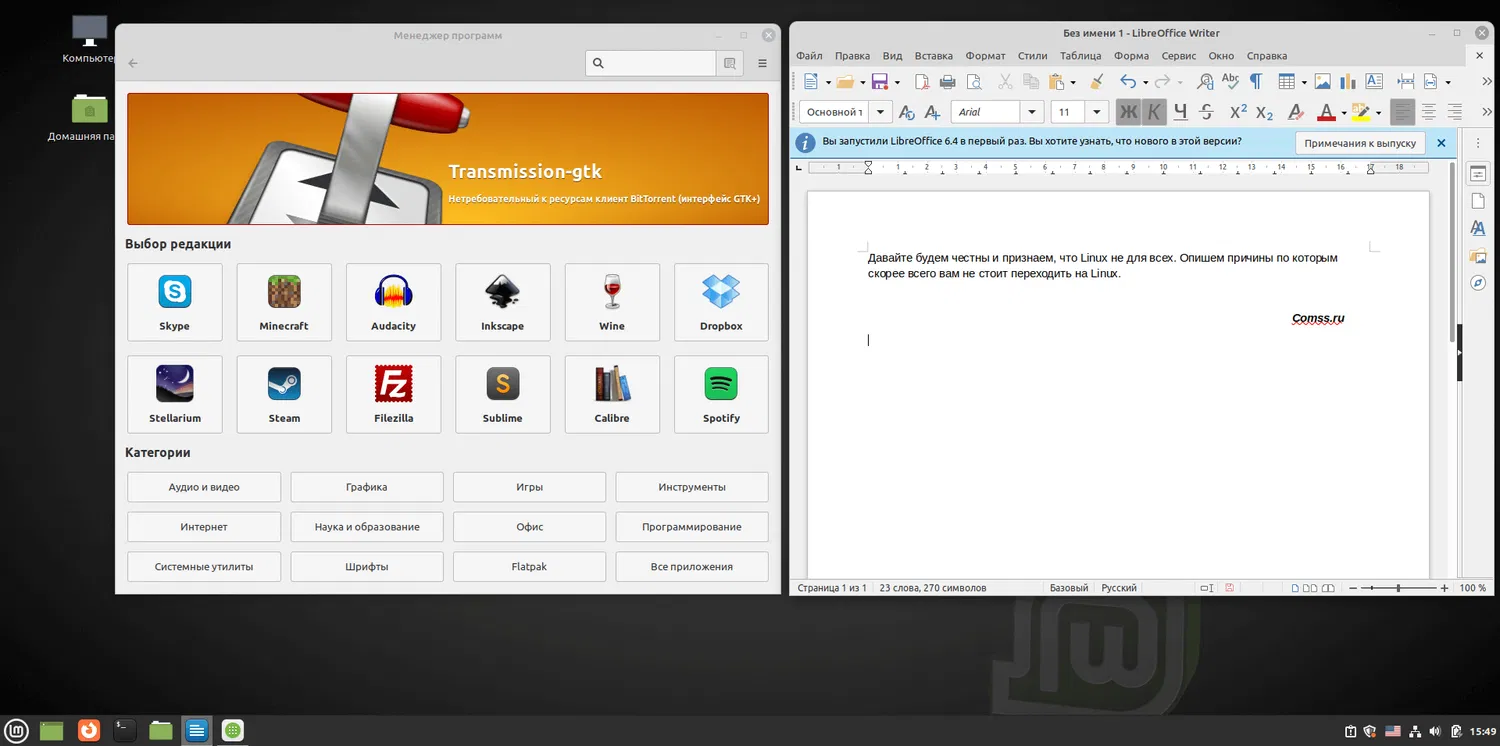Expand the font size 11 dropdown
The width and height of the screenshot is (1500, 746).
[x=1097, y=112]
